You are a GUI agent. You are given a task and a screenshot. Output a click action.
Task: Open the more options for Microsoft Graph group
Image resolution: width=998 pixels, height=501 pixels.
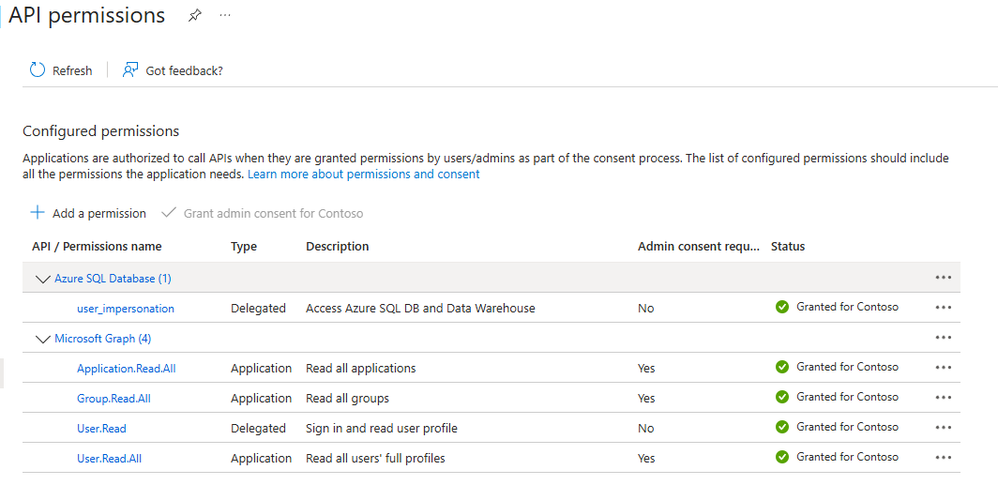click(x=943, y=338)
